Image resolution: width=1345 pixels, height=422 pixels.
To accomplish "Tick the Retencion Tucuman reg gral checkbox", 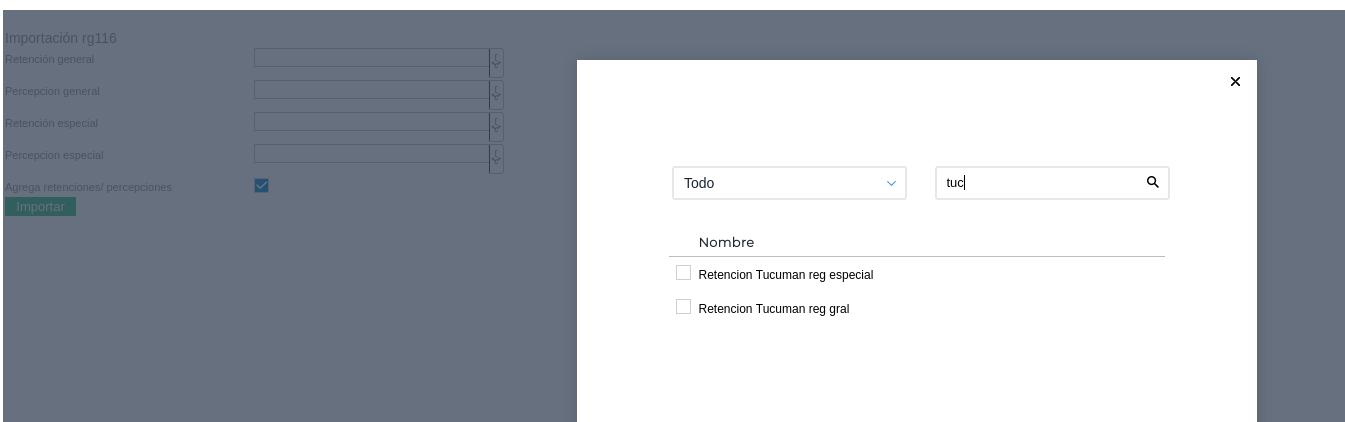I will tap(684, 307).
